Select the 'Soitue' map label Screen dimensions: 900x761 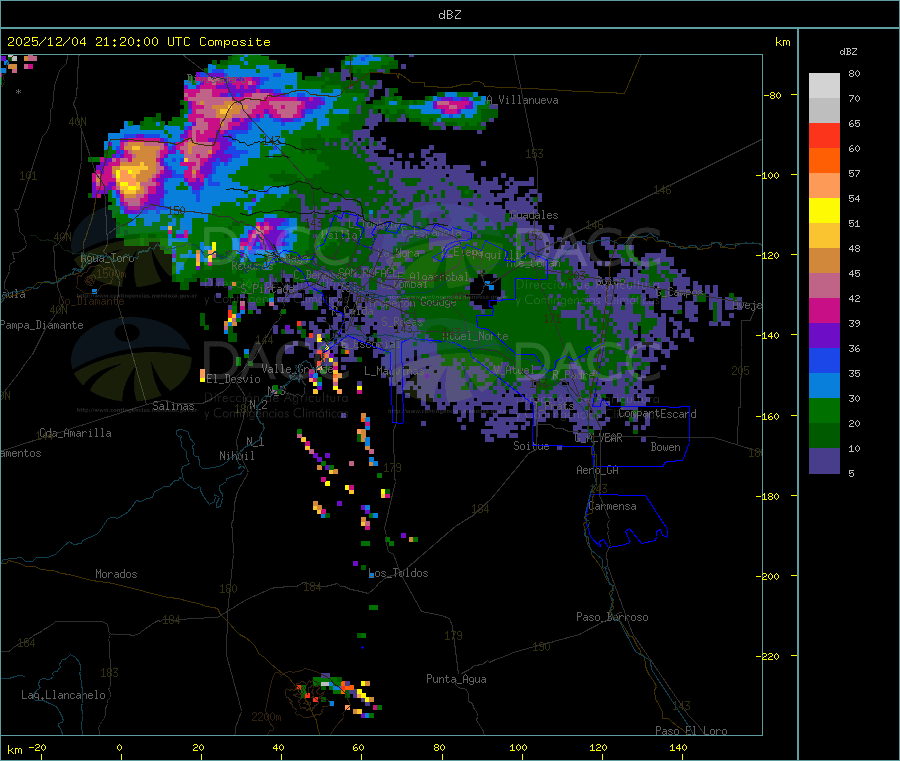coord(531,446)
